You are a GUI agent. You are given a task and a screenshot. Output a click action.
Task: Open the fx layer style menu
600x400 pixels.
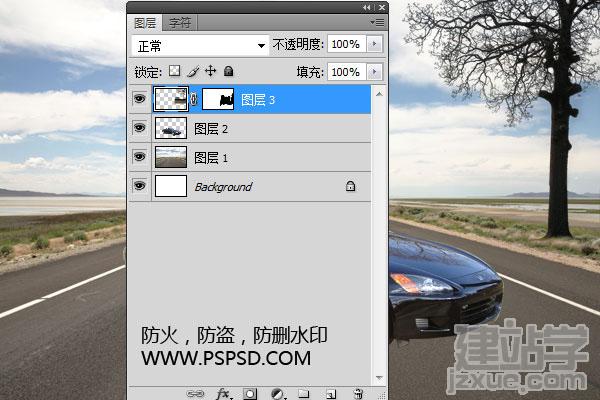(223, 393)
